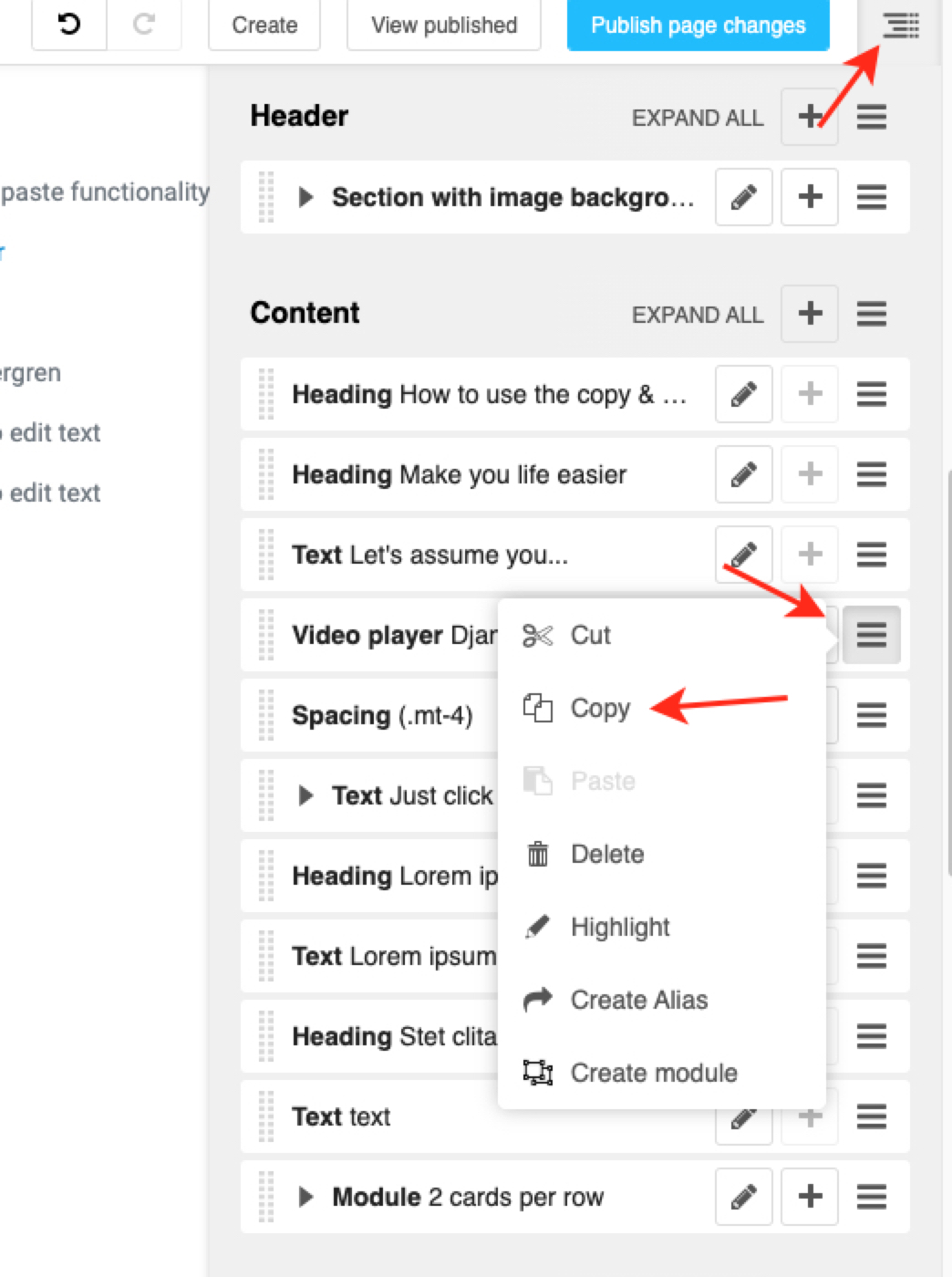The height and width of the screenshot is (1277, 952).
Task: Select Create Alias menu entry
Action: [x=638, y=1000]
